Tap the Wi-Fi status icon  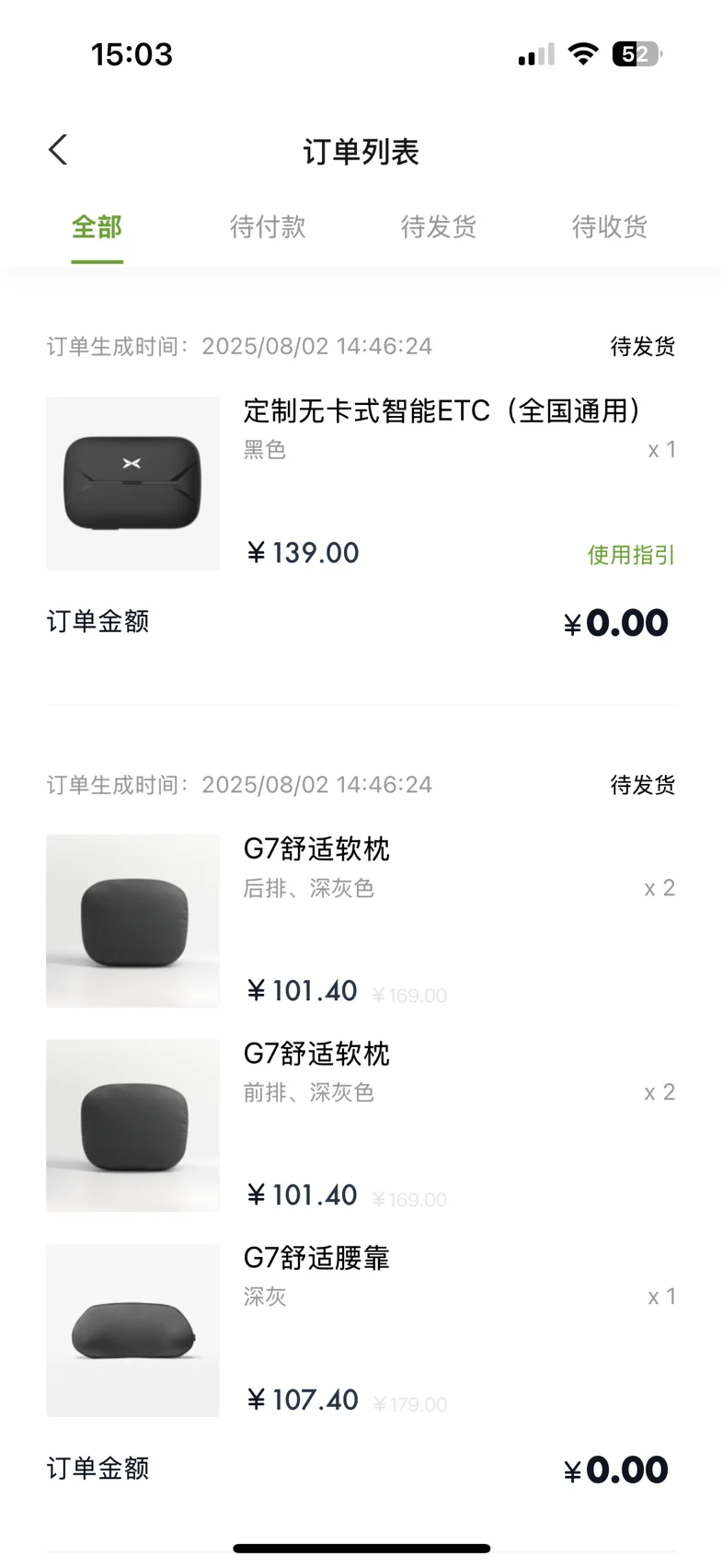(582, 54)
